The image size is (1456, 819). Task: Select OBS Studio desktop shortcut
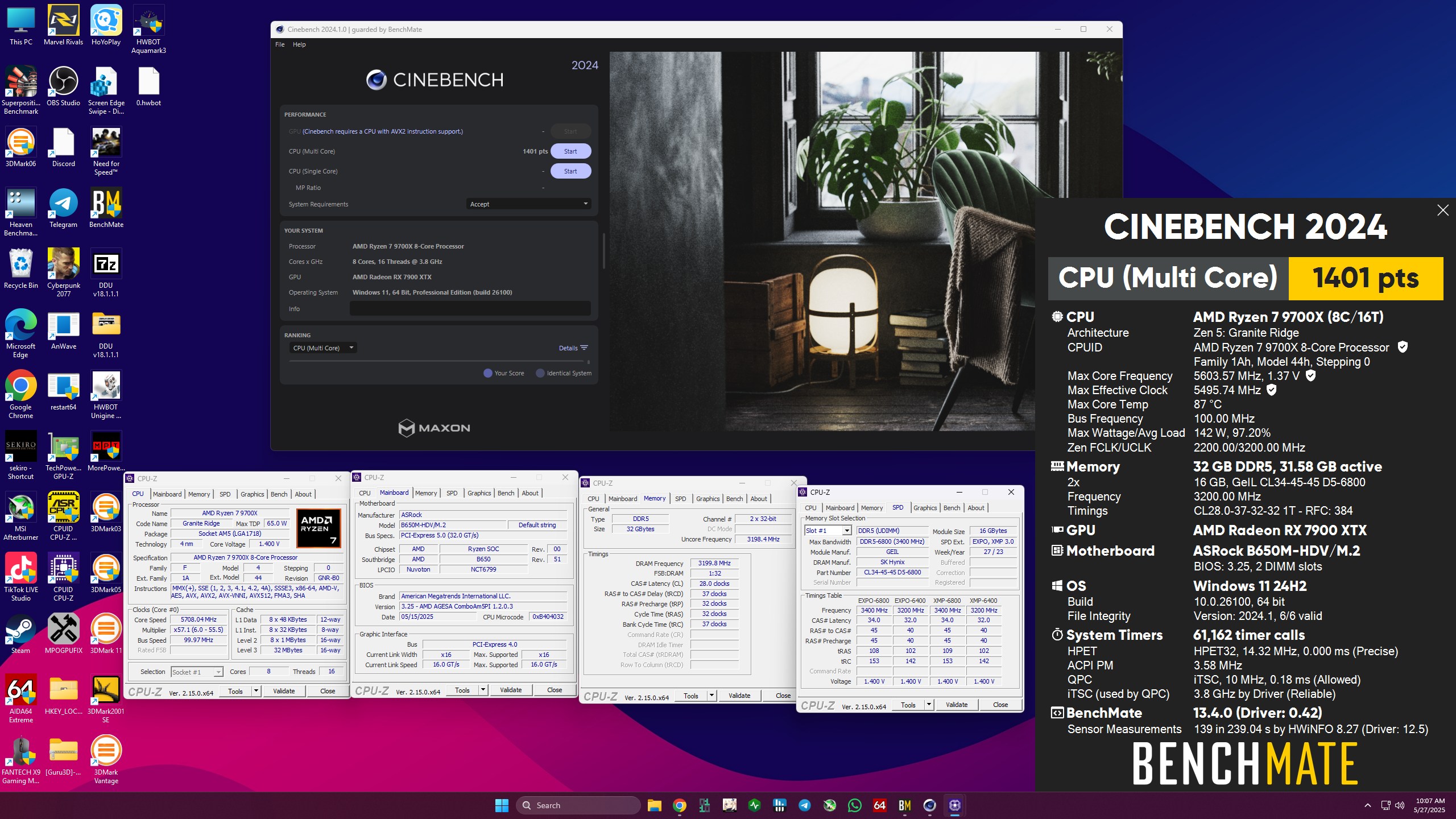pyautogui.click(x=63, y=86)
